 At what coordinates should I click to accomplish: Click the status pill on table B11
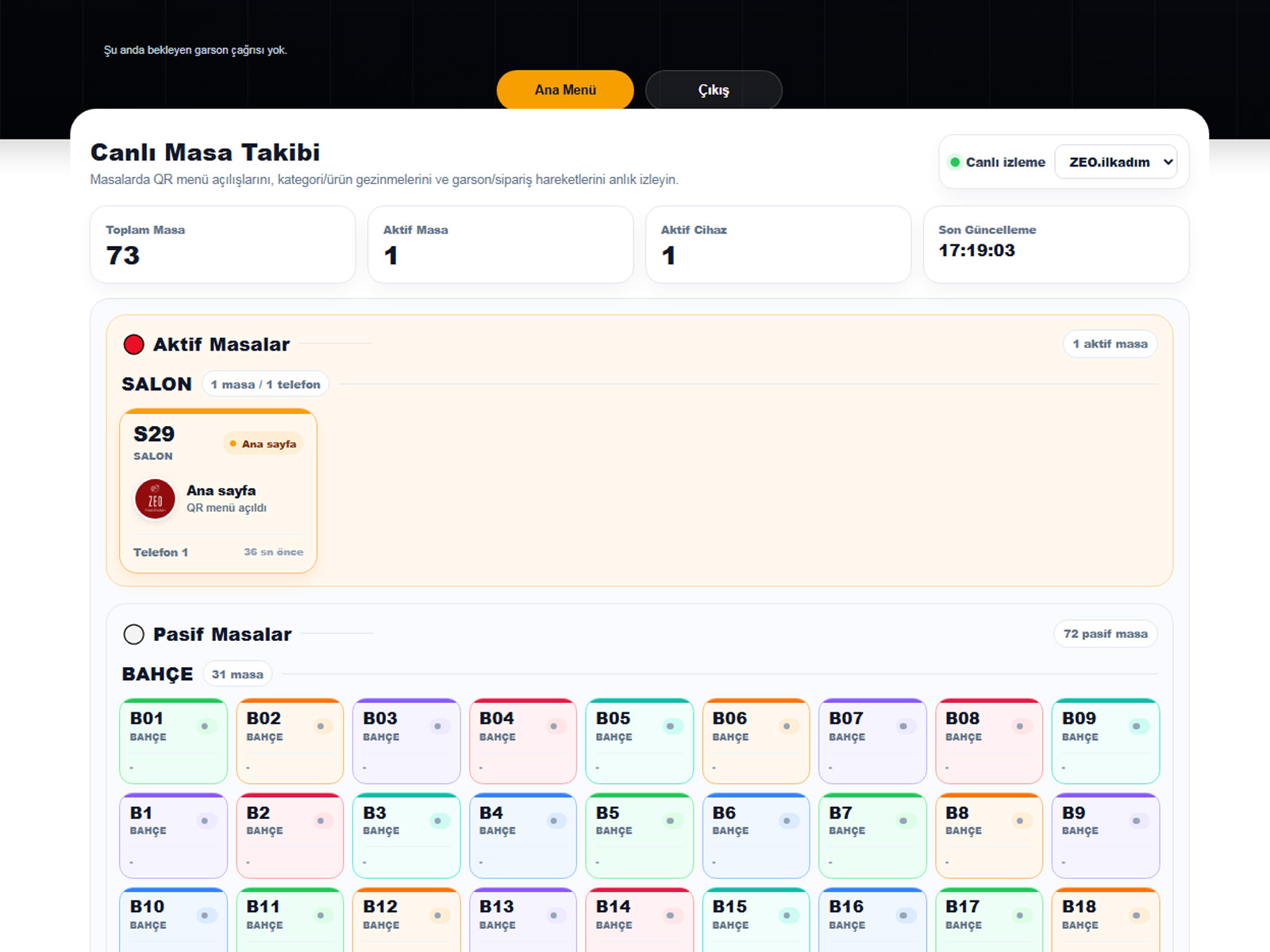click(321, 915)
